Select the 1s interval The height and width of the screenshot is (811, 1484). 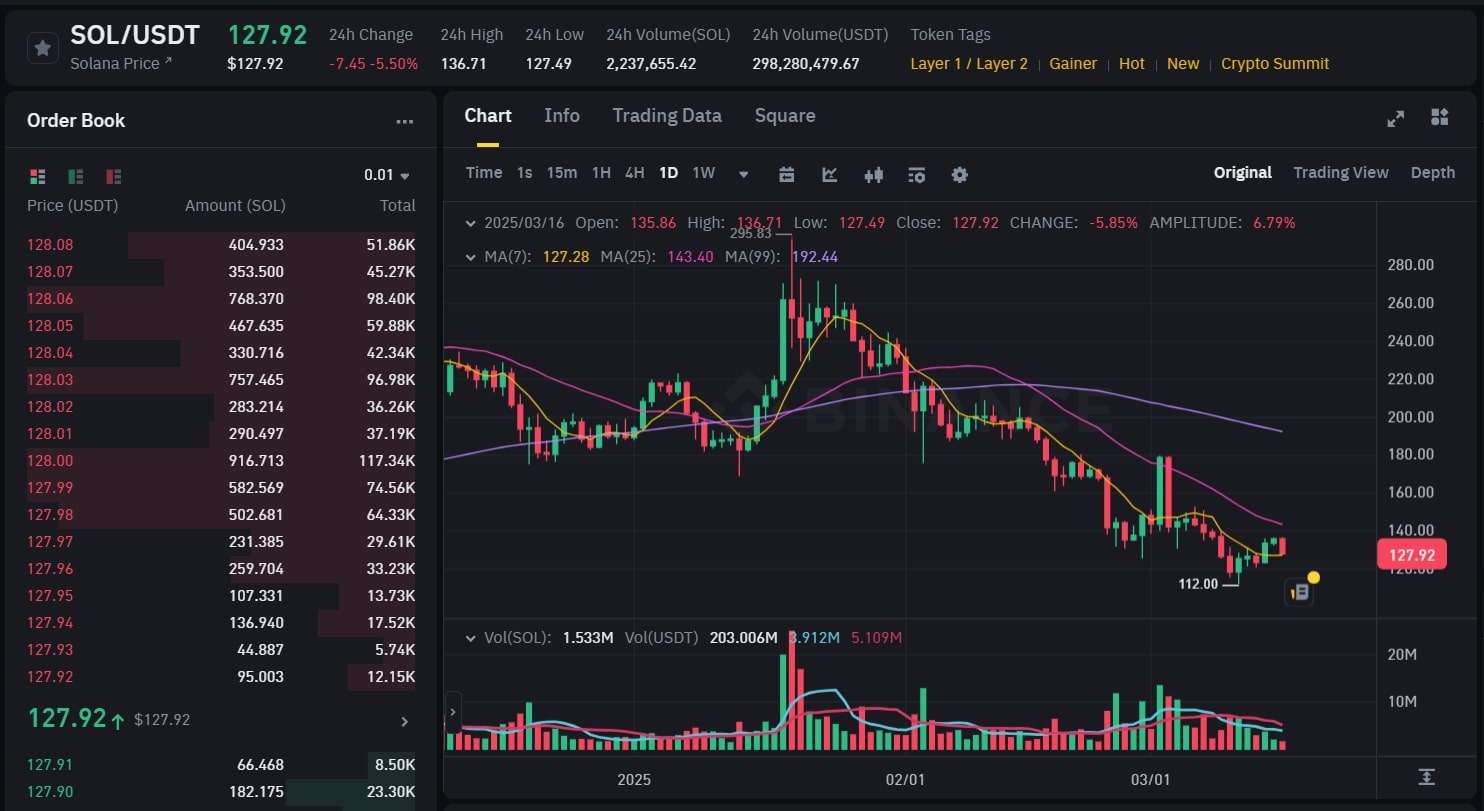524,173
